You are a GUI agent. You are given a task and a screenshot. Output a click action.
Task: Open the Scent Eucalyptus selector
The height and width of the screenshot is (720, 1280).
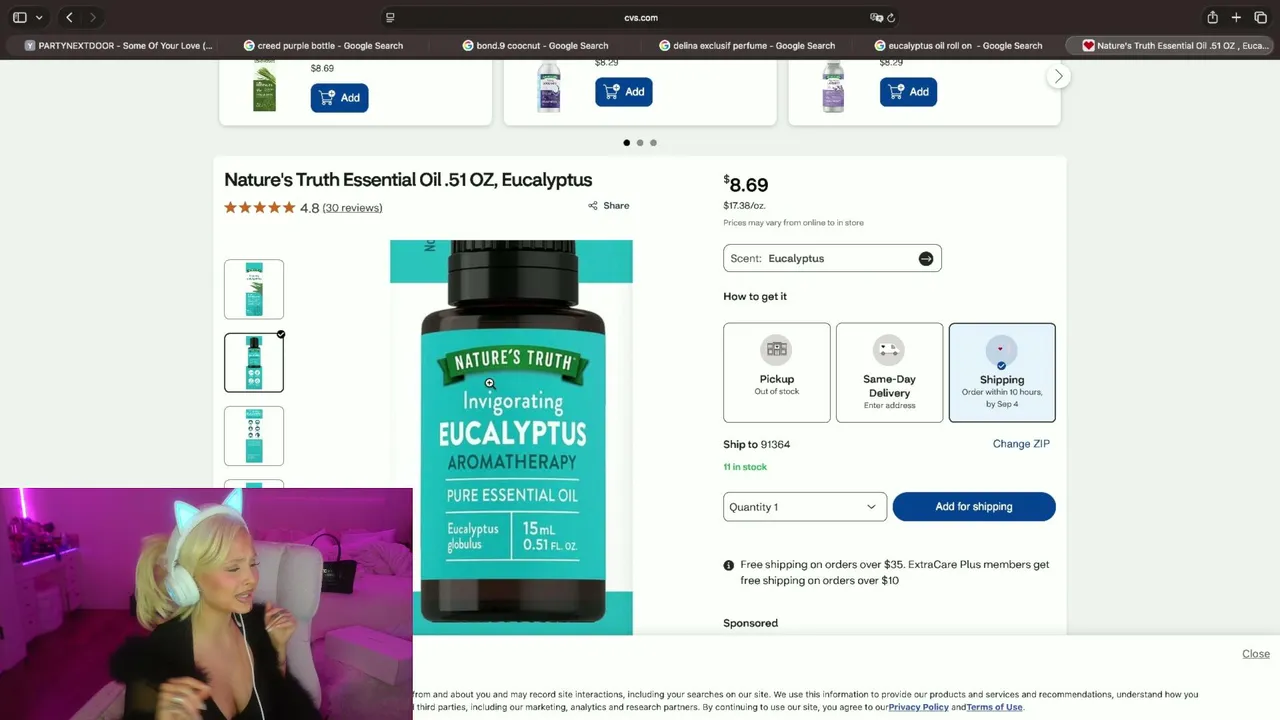(832, 258)
